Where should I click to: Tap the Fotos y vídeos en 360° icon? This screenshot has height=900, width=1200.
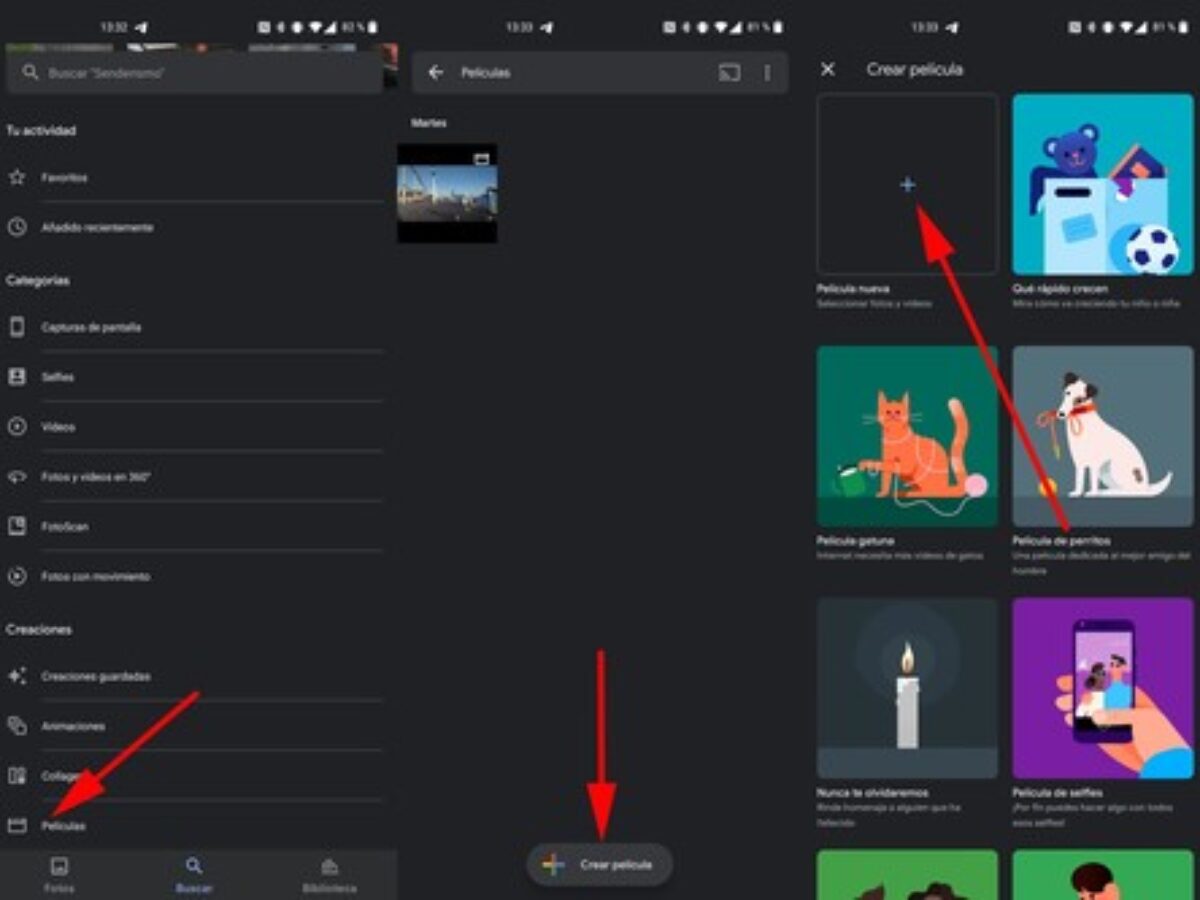pyautogui.click(x=17, y=477)
